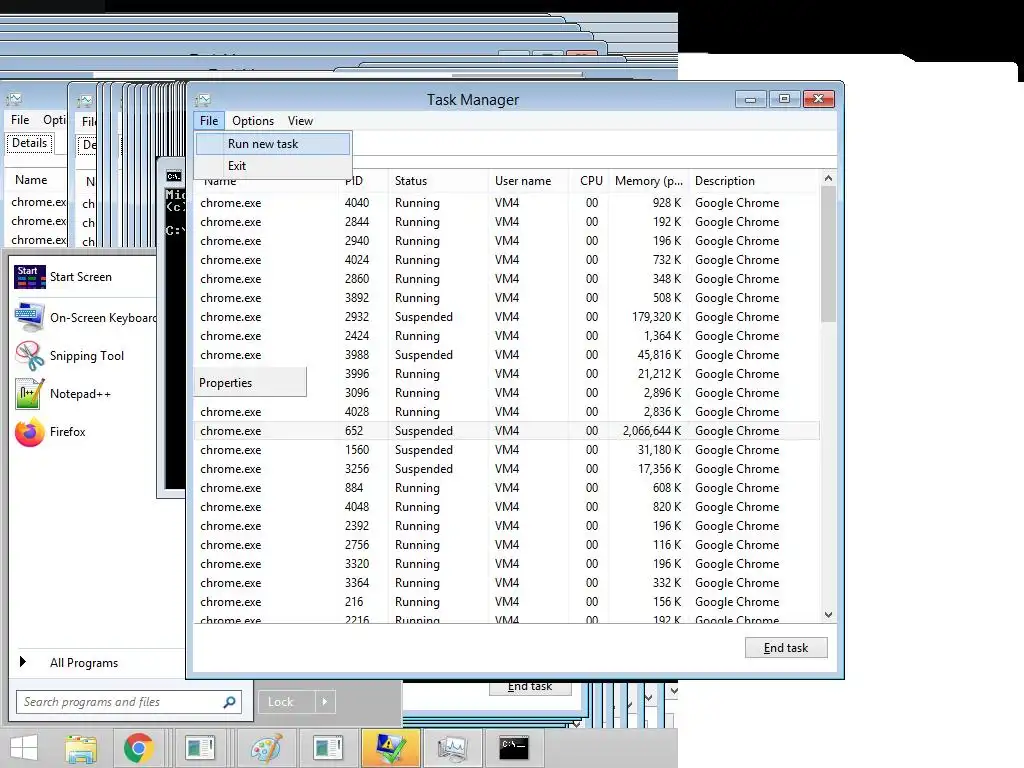Image resolution: width=1024 pixels, height=768 pixels.
Task: Select chrome.exe process with PID 3364
Action: (506, 583)
